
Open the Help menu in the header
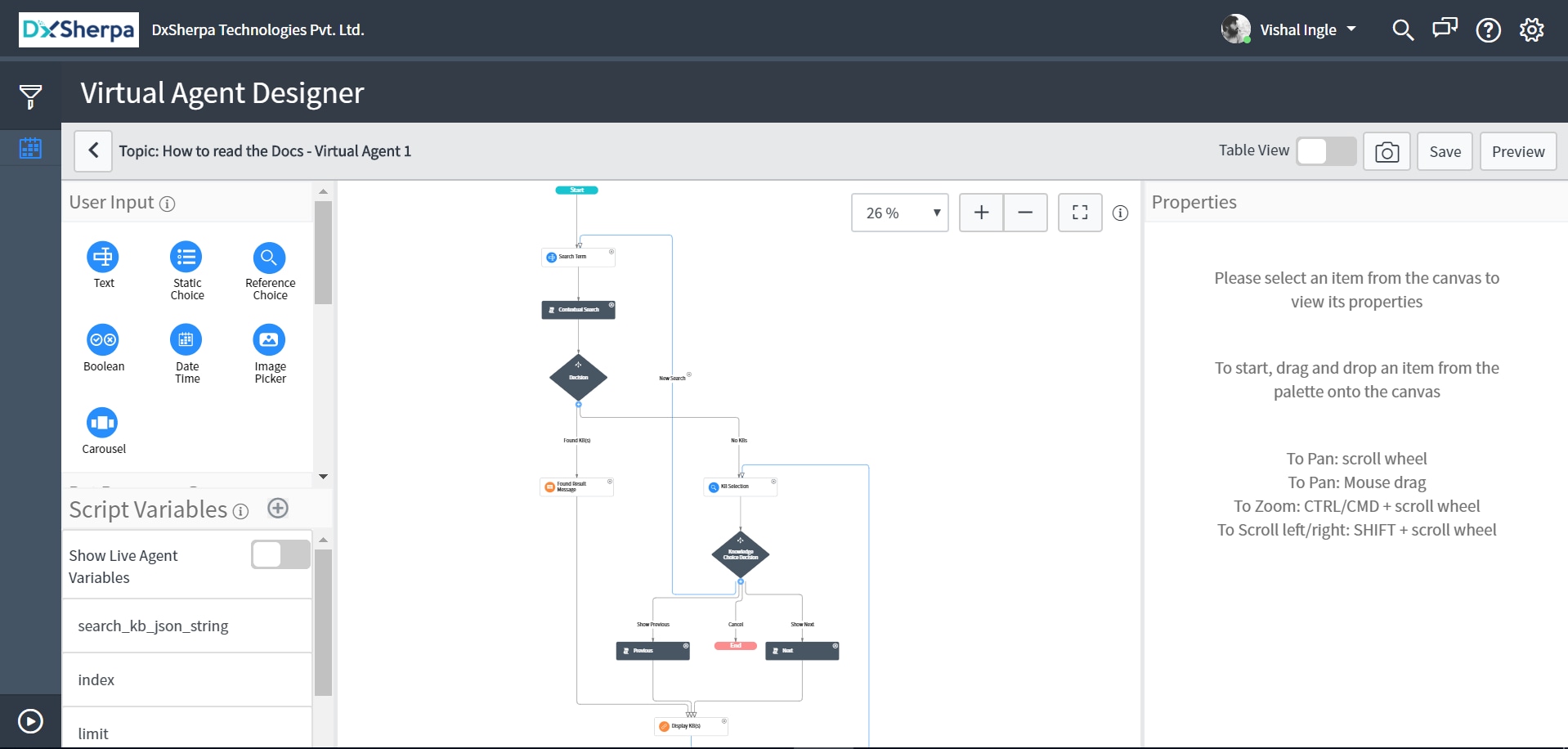[1488, 29]
